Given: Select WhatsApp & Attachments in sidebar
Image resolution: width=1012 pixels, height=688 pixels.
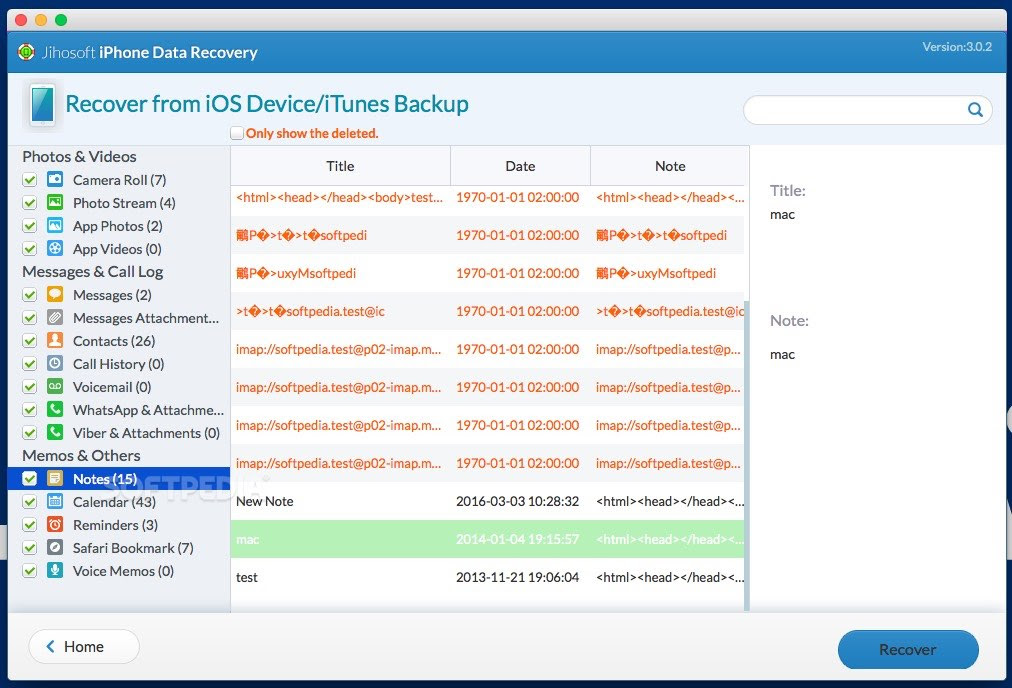Looking at the screenshot, I should coord(148,410).
